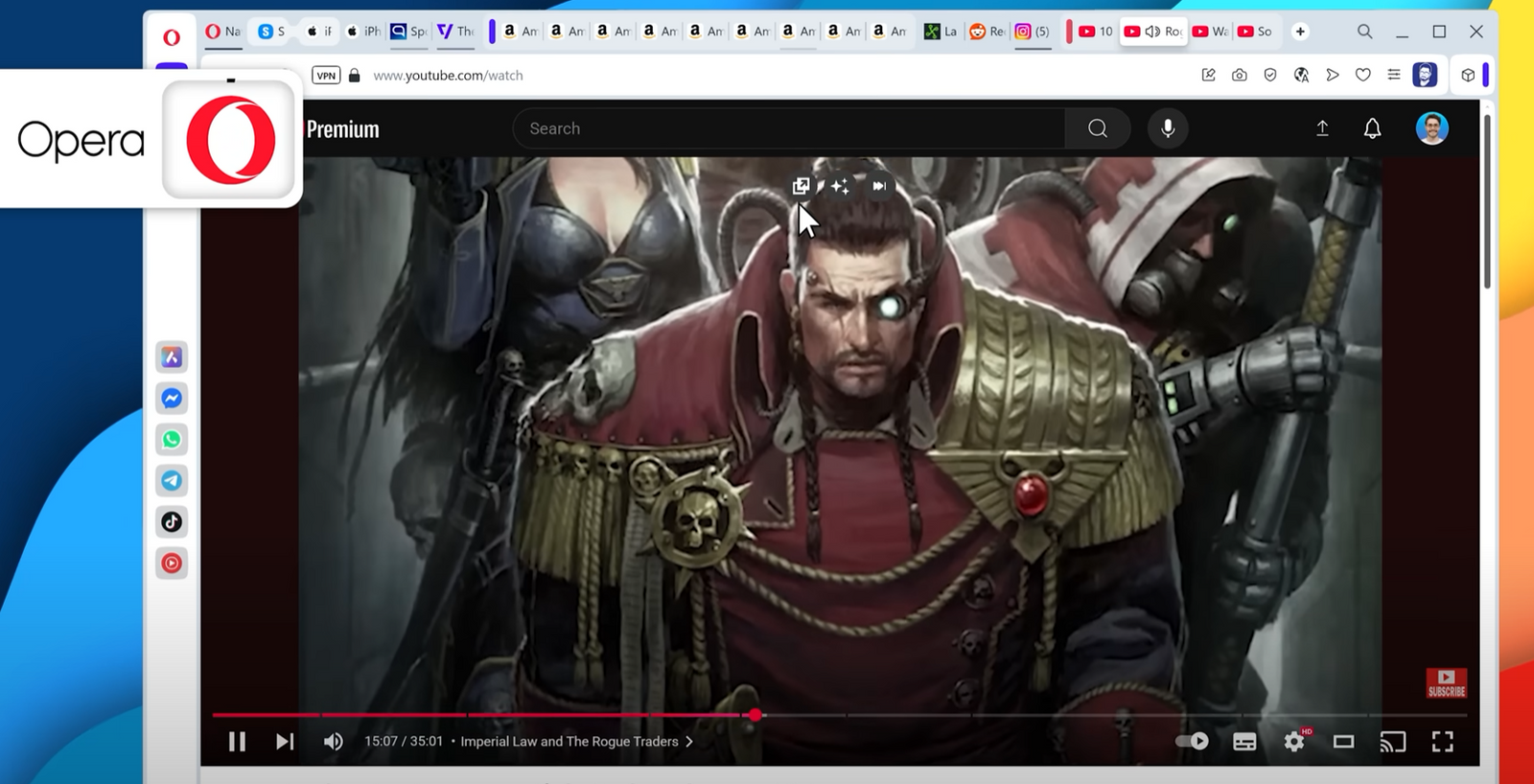
Task: Launch TikTok from the Opera sidebar
Action: coord(172,522)
